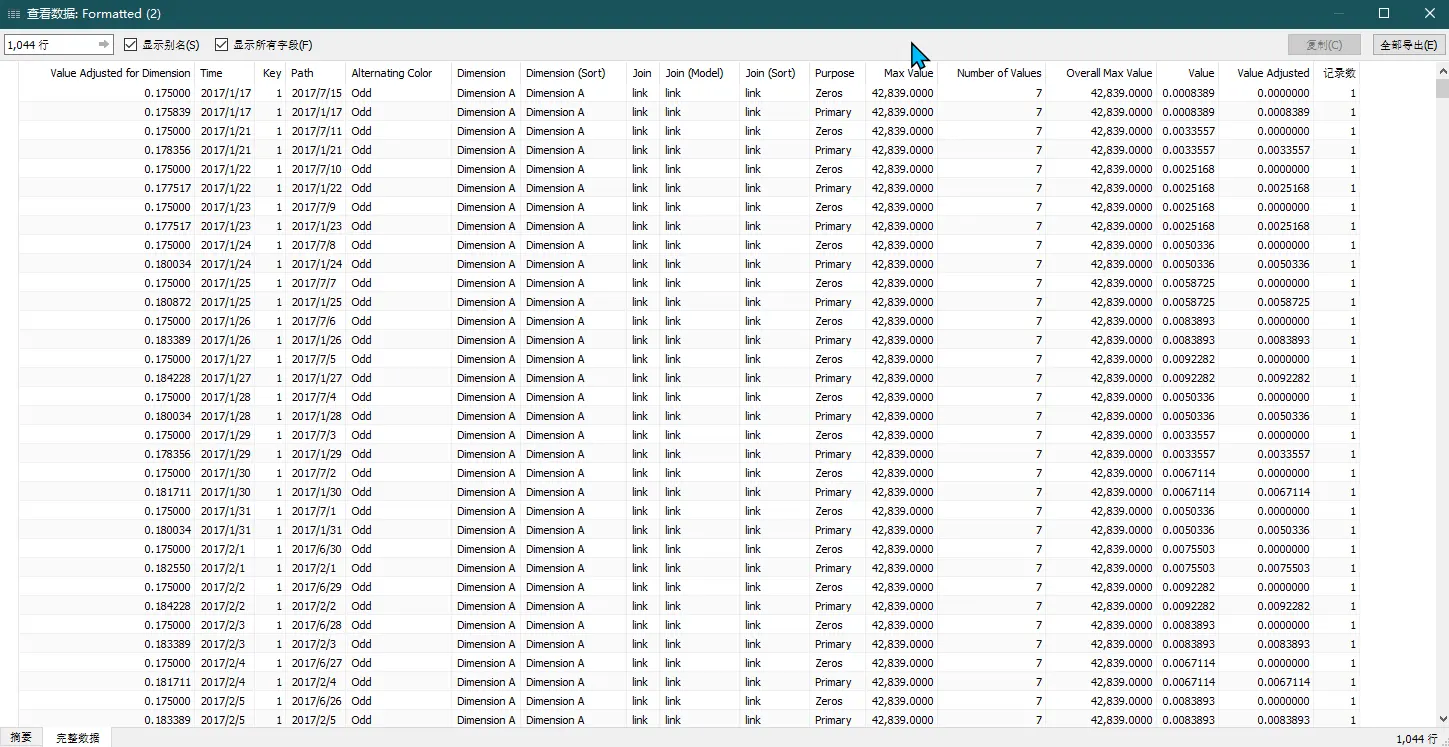This screenshot has width=1449, height=747.
Task: Select the path cell 2017/7/1
Action: click(316, 511)
